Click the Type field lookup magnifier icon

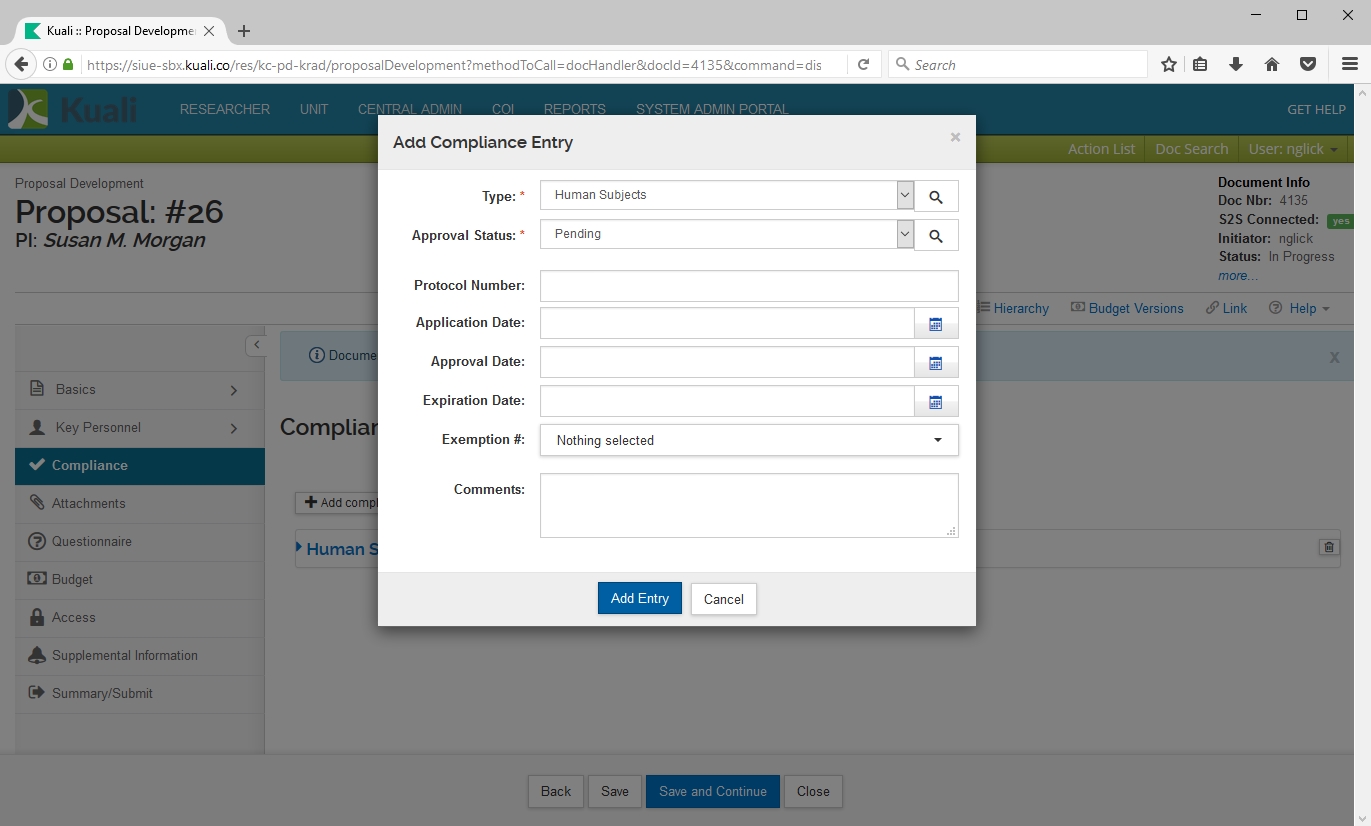(x=936, y=197)
